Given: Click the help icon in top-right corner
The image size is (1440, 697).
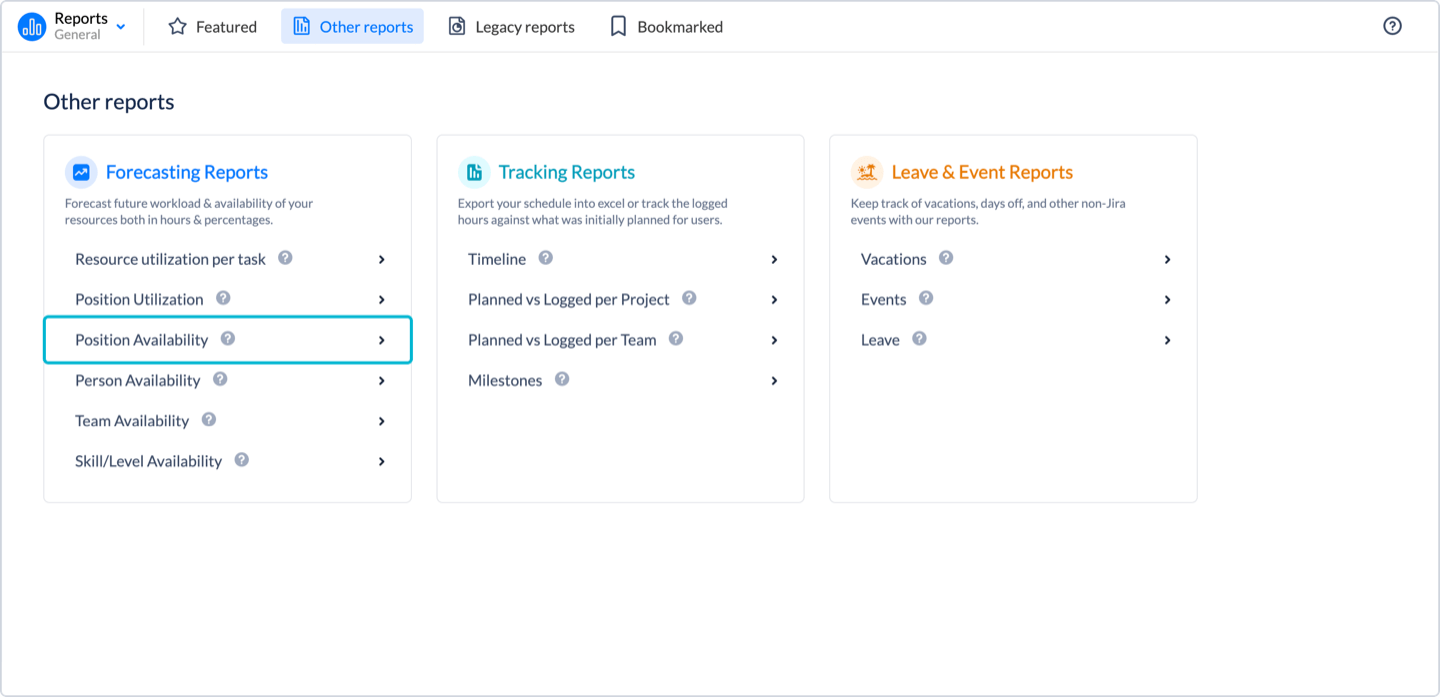Looking at the screenshot, I should pyautogui.click(x=1392, y=26).
